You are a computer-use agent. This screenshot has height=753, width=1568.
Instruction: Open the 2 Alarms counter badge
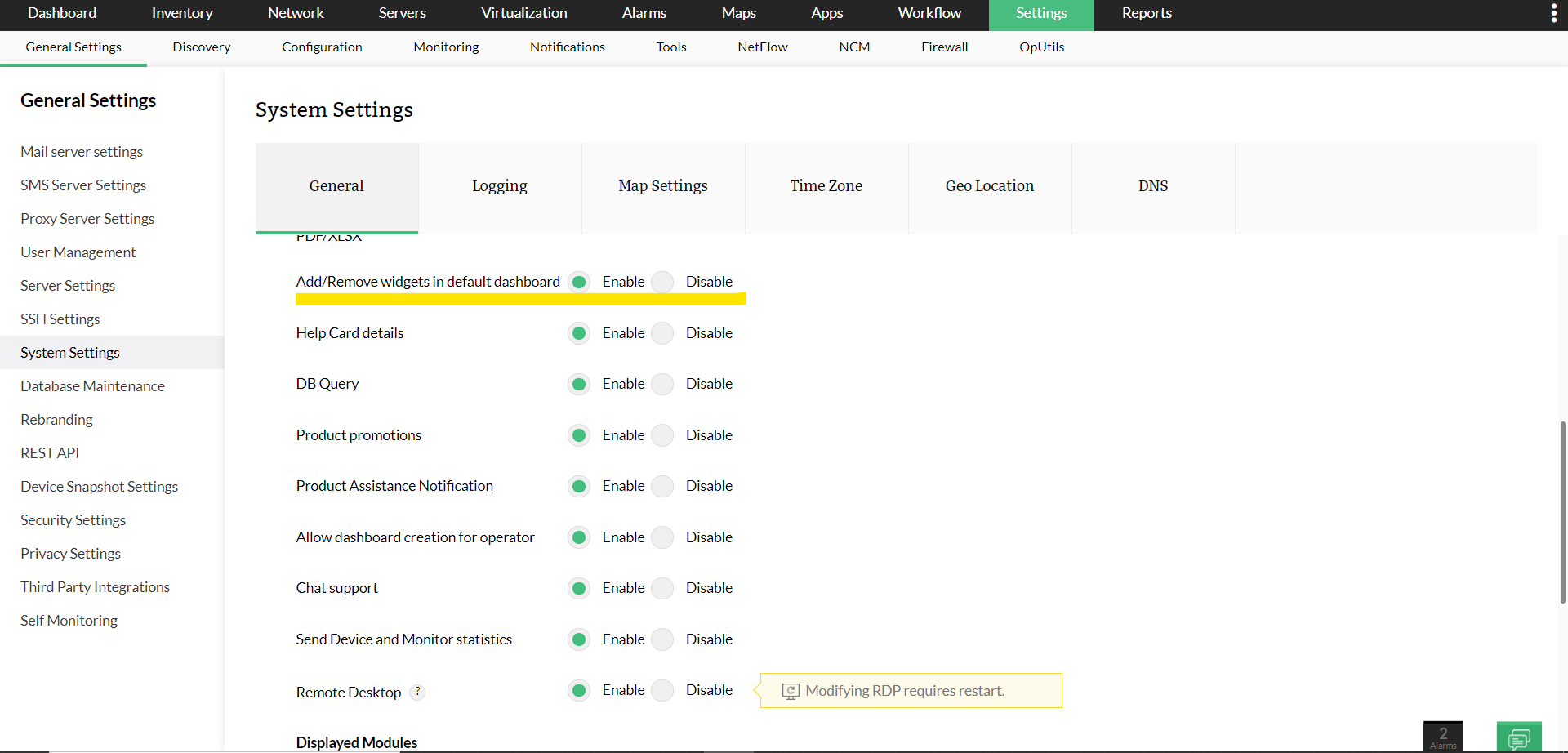(x=1443, y=736)
